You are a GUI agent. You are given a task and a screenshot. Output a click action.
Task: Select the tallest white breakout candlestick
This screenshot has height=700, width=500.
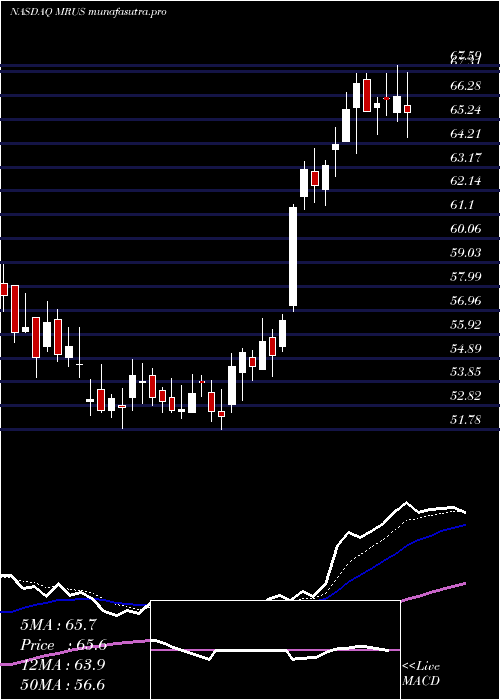293,258
